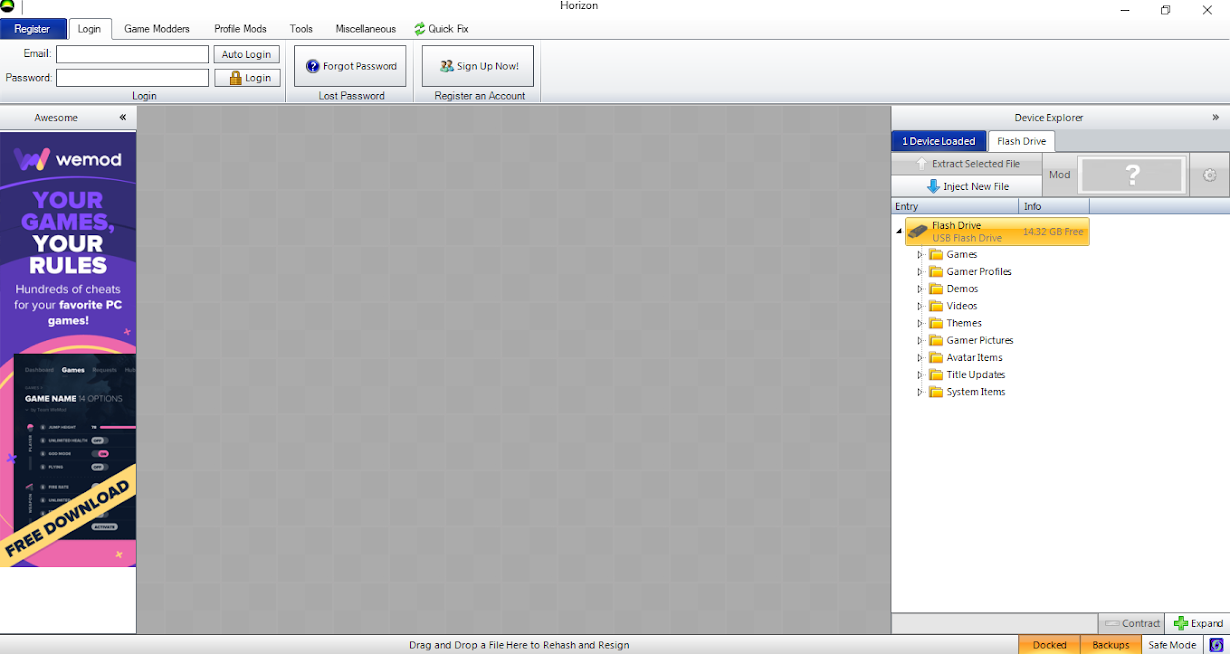Expand the Themes folder

click(919, 322)
